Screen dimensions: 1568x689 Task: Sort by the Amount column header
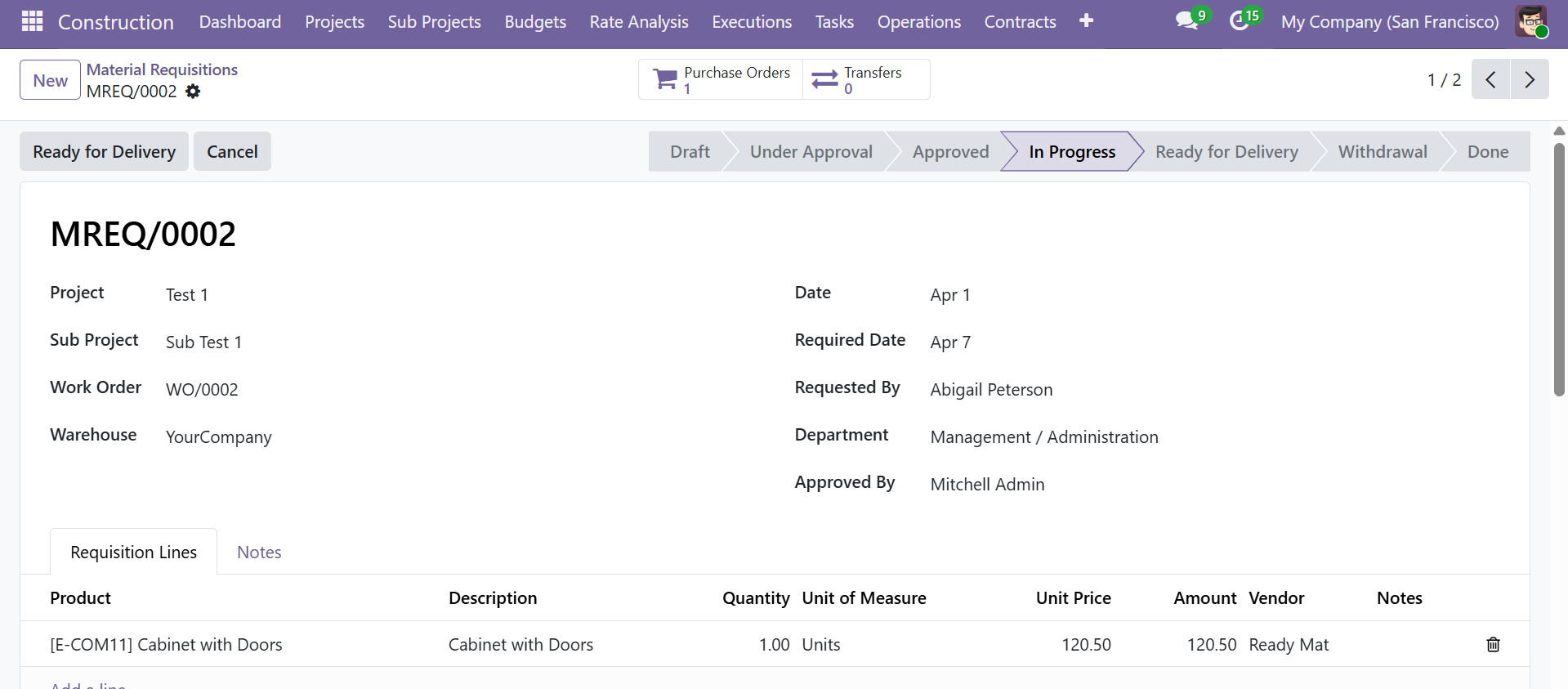pyautogui.click(x=1204, y=597)
